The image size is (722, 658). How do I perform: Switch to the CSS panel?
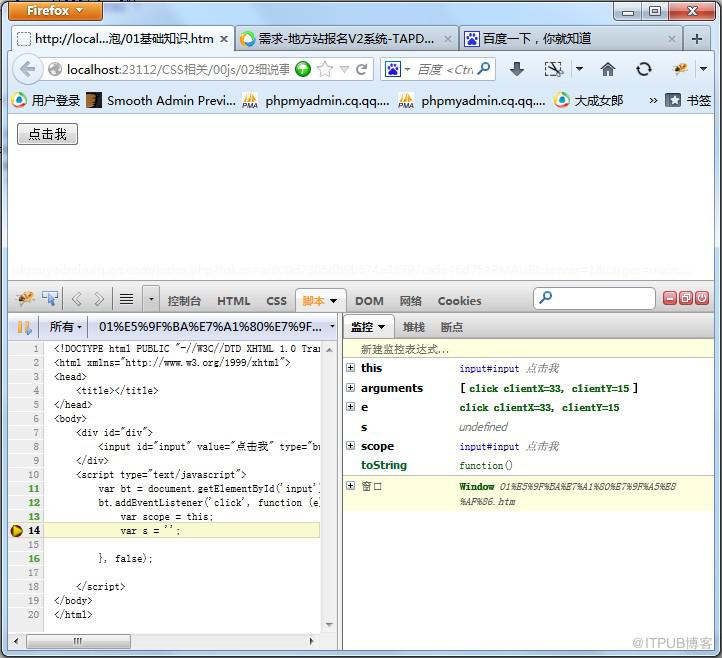coord(276,301)
